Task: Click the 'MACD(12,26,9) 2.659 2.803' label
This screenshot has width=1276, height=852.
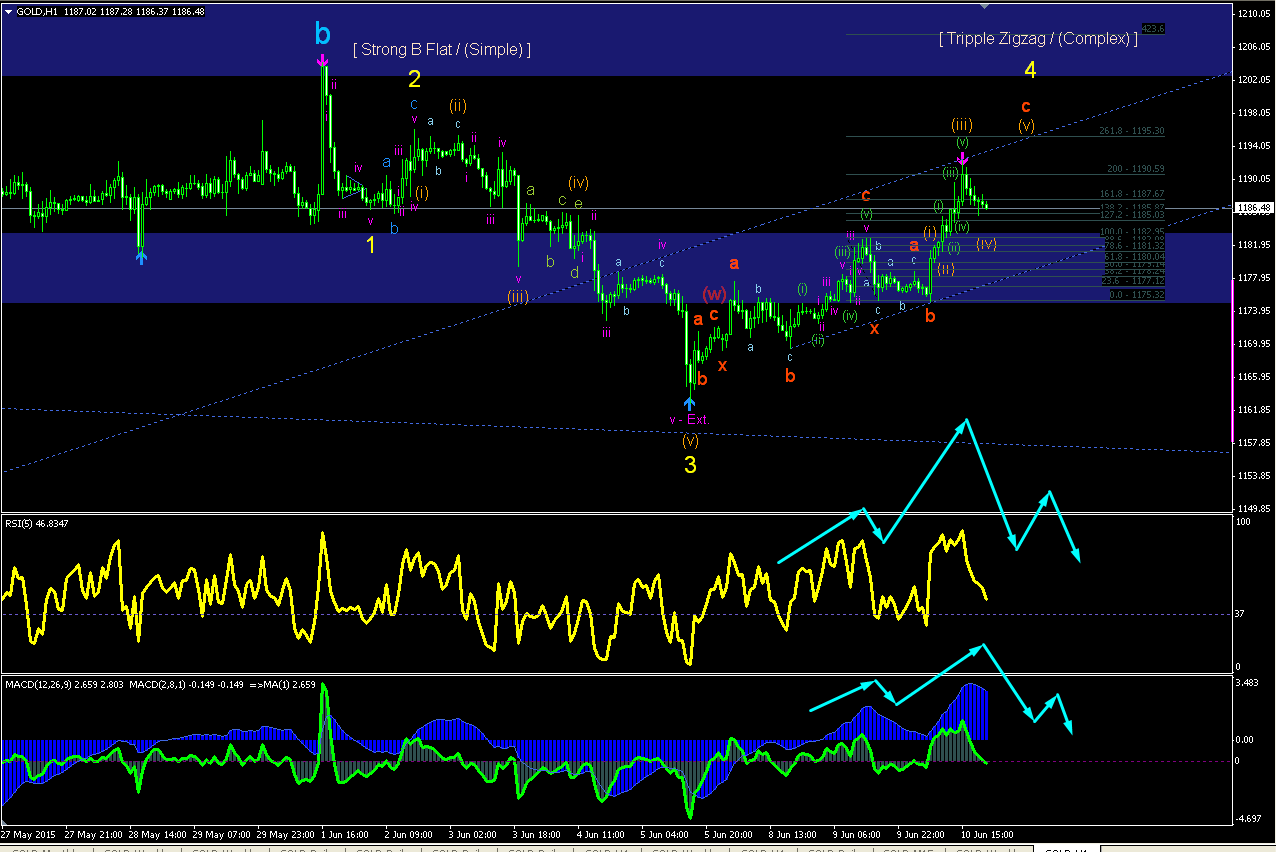Action: [x=65, y=685]
